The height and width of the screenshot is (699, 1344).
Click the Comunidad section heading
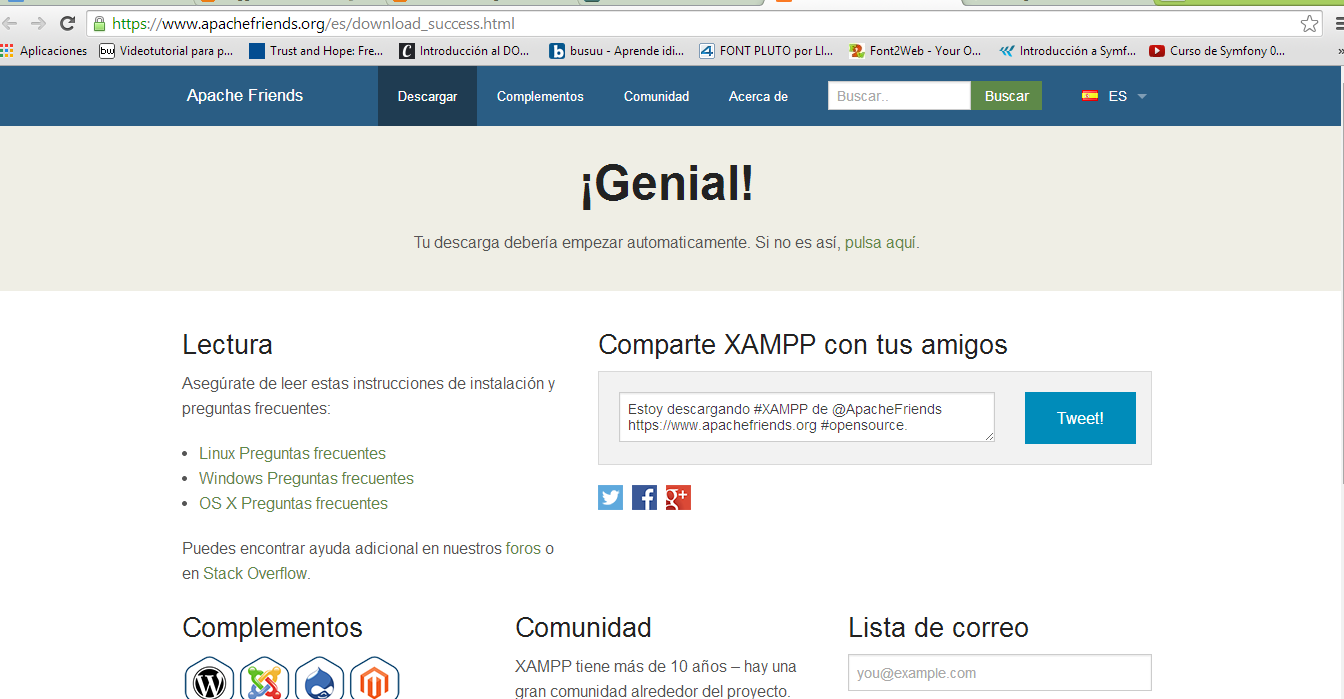coord(583,628)
